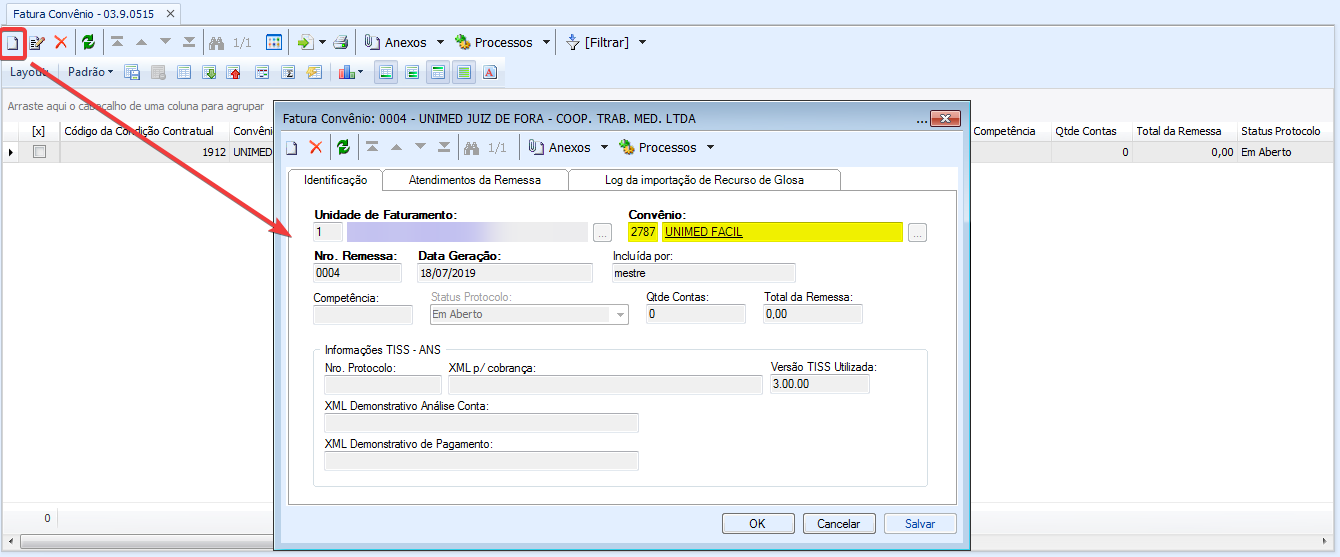This screenshot has width=1340, height=557.
Task: Click the lookup button beside Unidade de Faturamento
Action: pyautogui.click(x=602, y=232)
